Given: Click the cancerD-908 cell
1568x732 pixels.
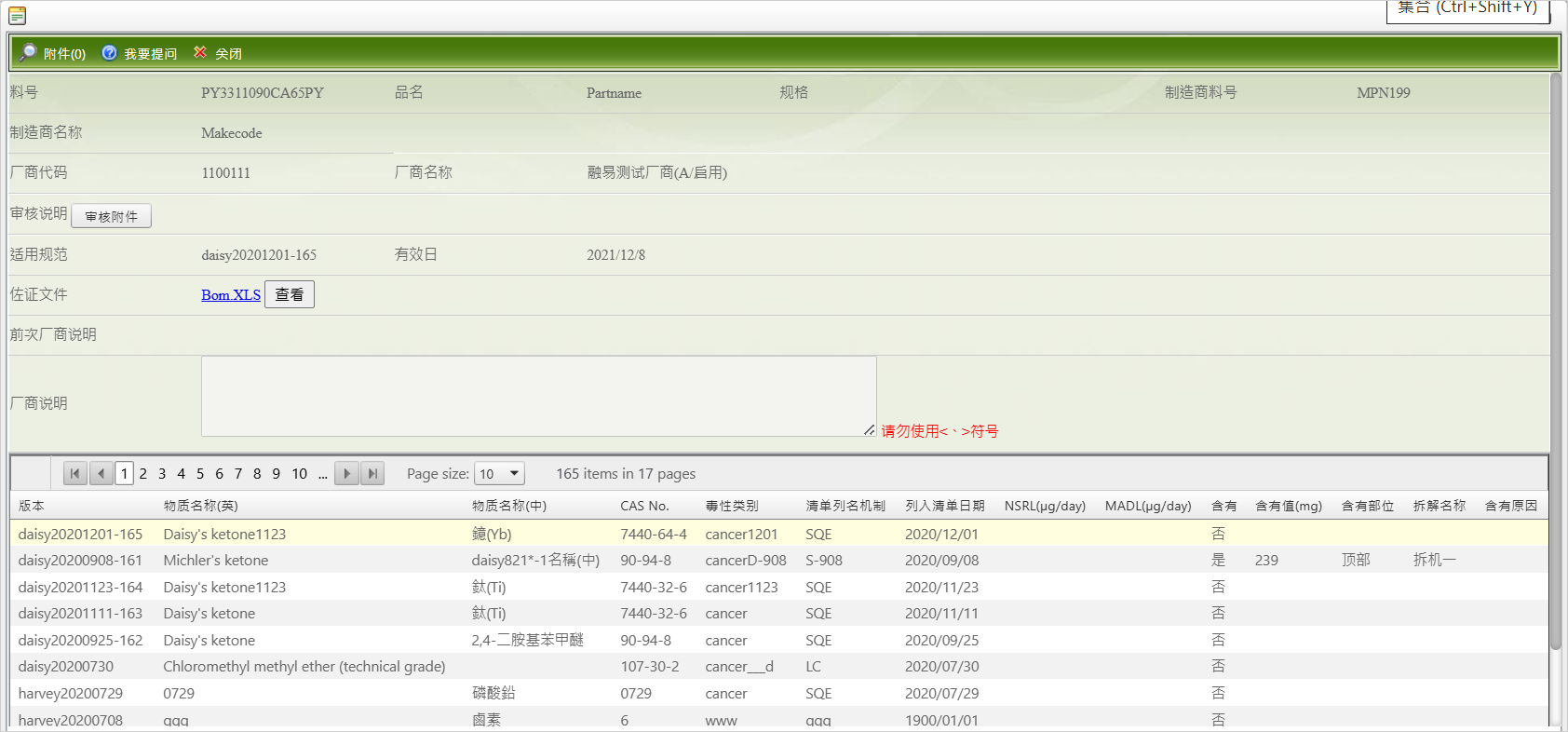Looking at the screenshot, I should tap(746, 560).
